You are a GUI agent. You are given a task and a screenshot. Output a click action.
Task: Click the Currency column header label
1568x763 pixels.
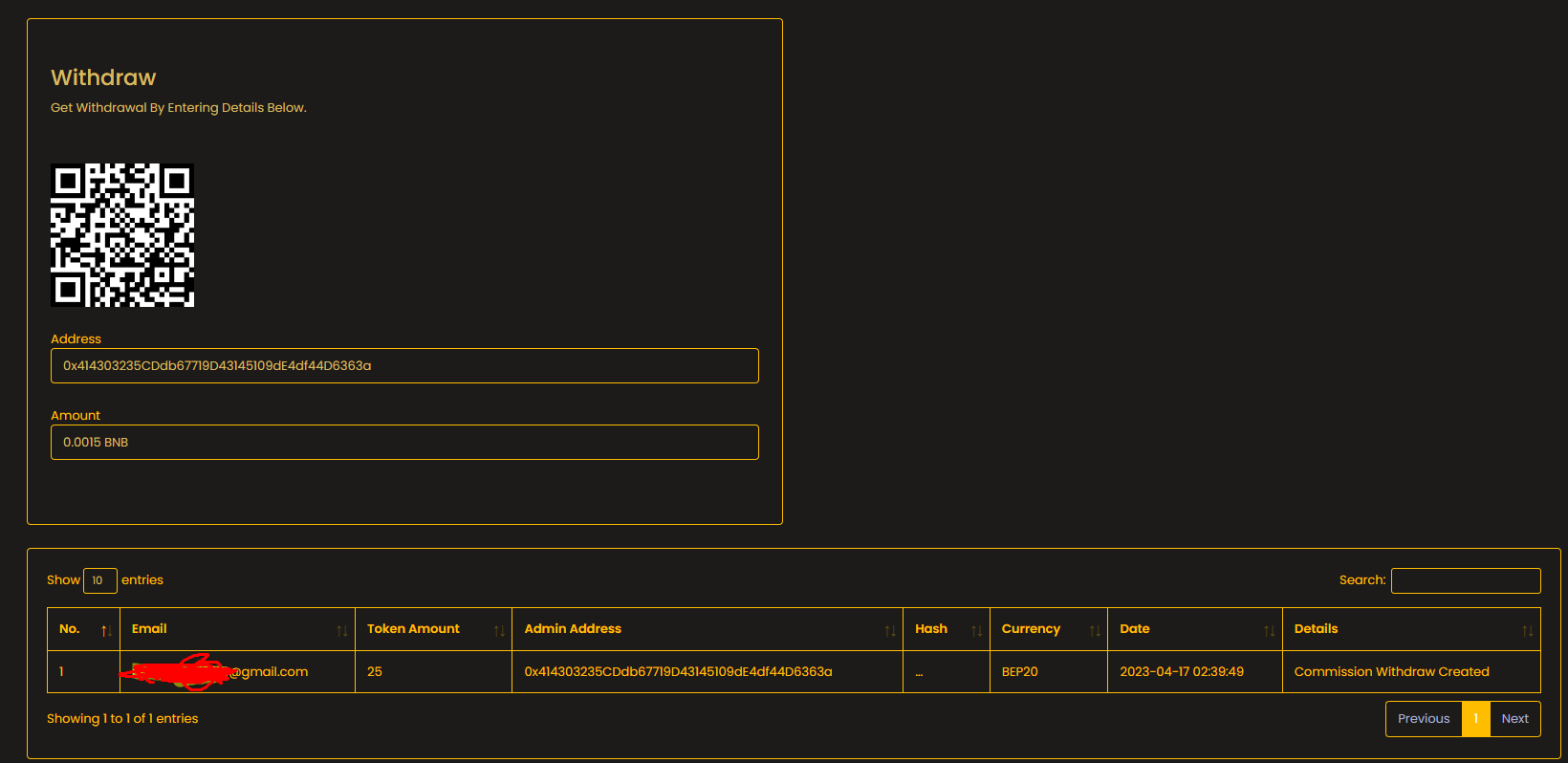point(1031,629)
